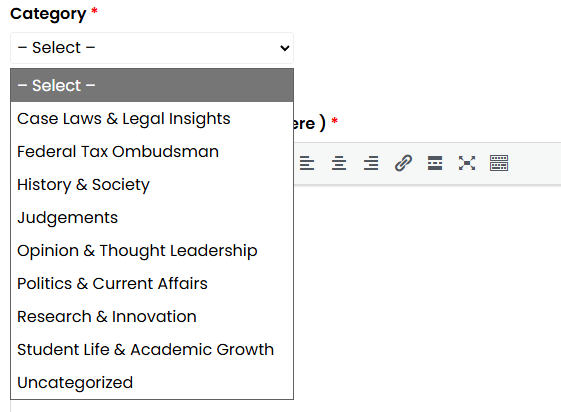Enter fullscreen editor mode via expand icon

point(467,163)
